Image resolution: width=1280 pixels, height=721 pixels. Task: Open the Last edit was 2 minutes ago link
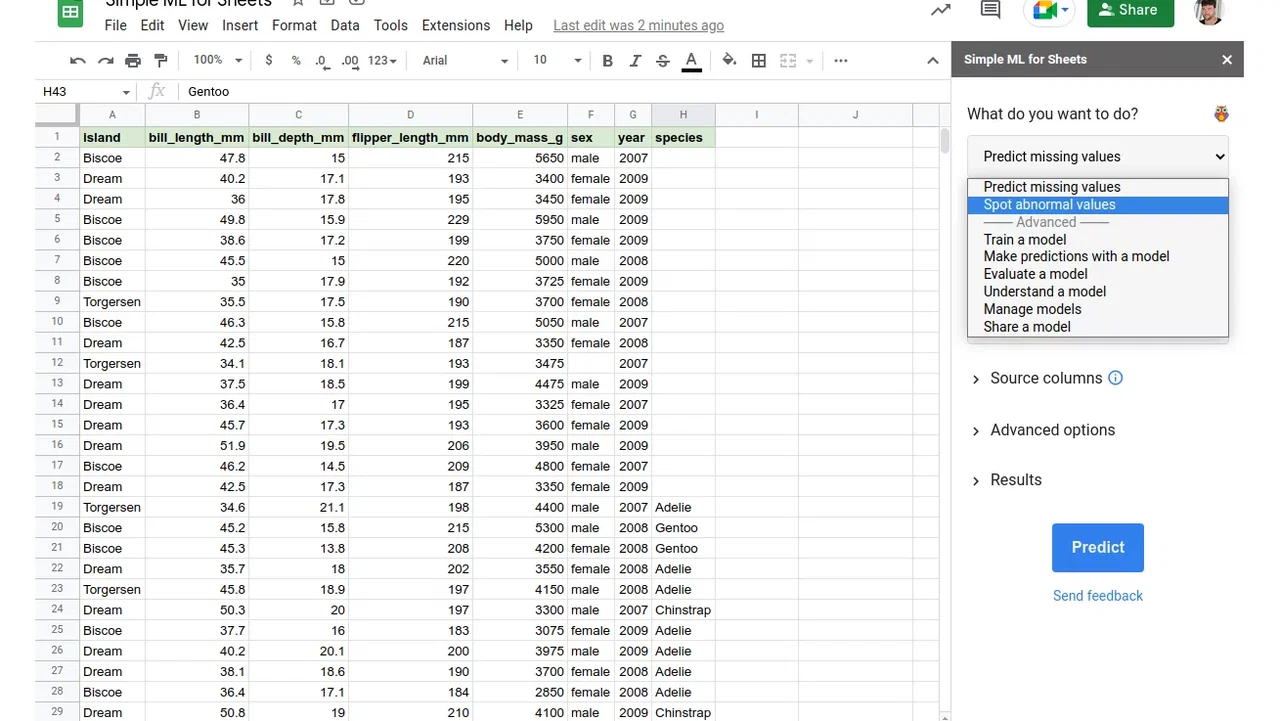click(x=638, y=25)
